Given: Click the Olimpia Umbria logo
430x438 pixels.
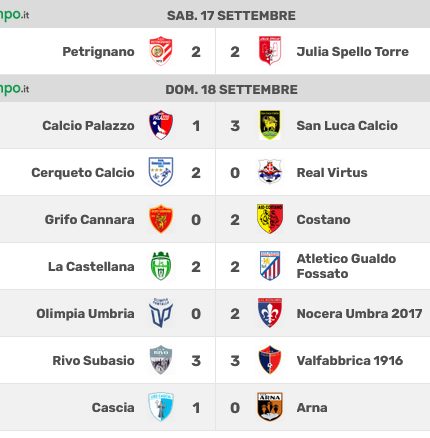Looking at the screenshot, I should (x=161, y=313).
